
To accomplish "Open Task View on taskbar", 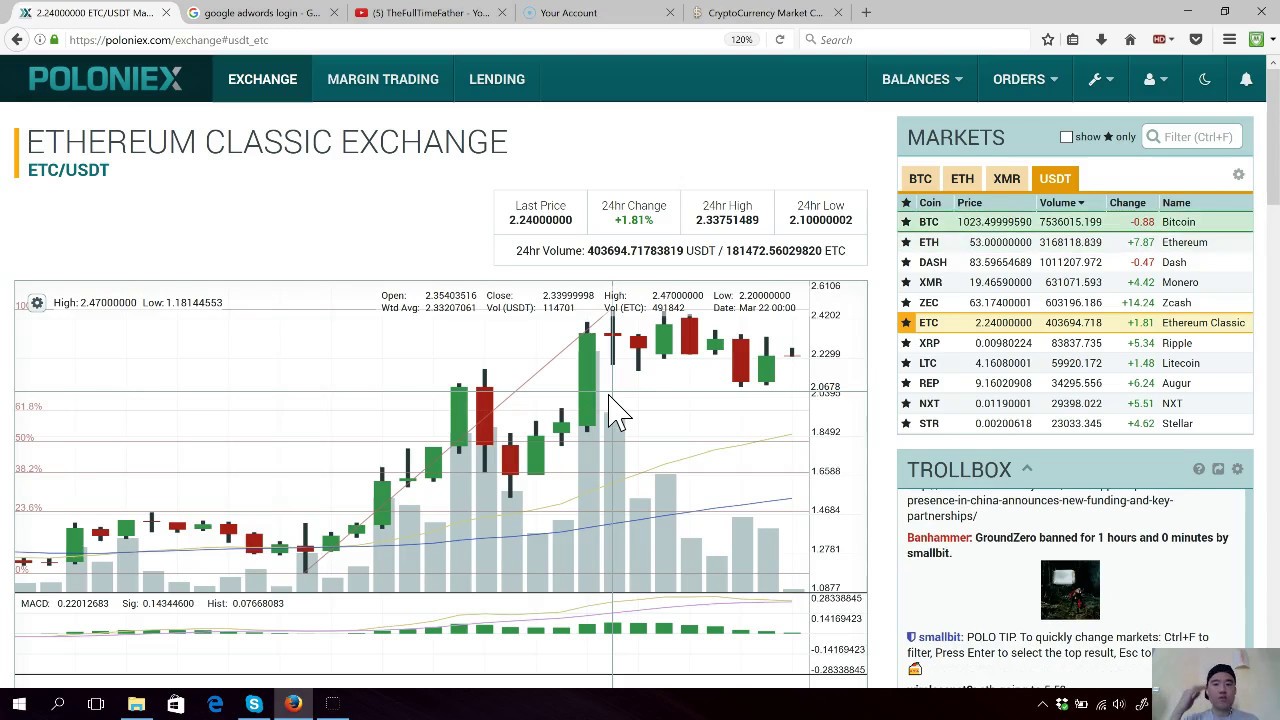I will 96,704.
